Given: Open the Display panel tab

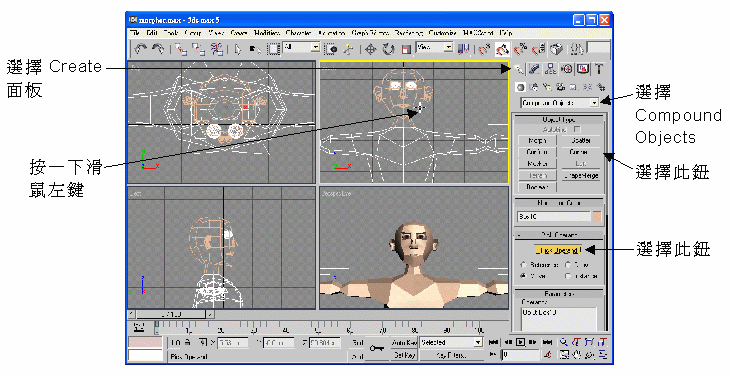Looking at the screenshot, I should pyautogui.click(x=583, y=69).
